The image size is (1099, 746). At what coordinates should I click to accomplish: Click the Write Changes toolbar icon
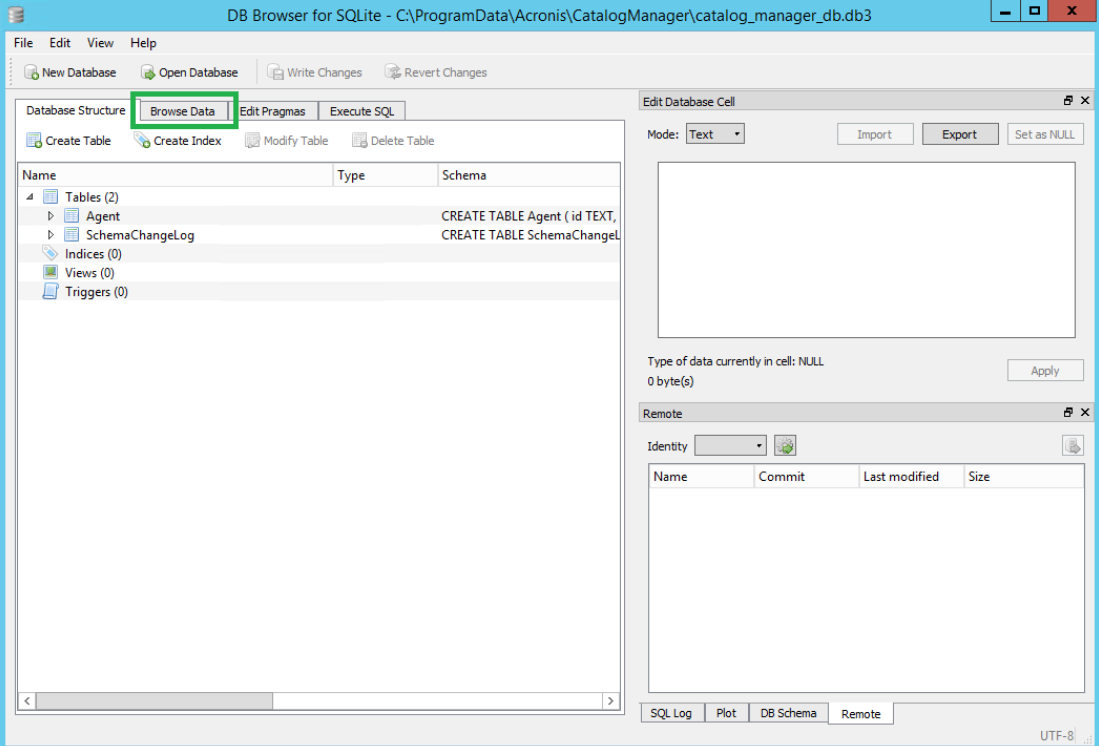pyautogui.click(x=275, y=72)
